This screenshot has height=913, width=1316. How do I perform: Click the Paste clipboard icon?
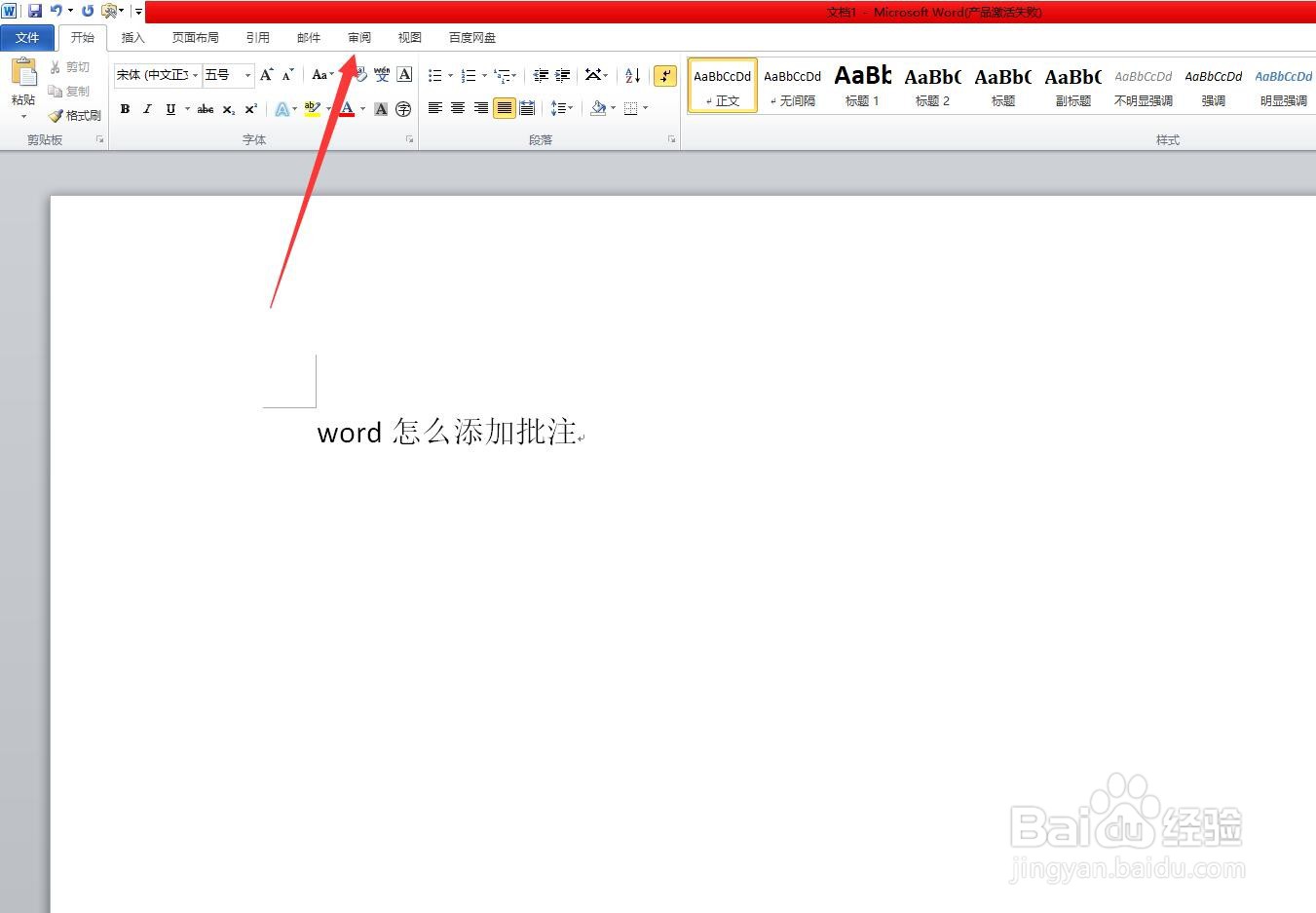click(23, 72)
